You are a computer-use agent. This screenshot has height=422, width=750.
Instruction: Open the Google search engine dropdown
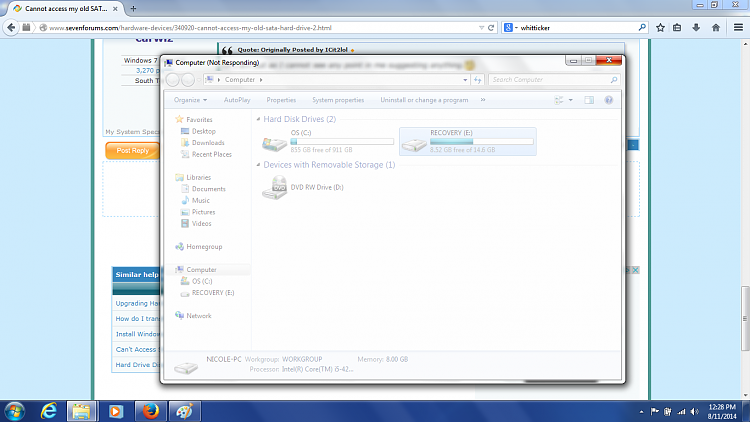click(510, 28)
